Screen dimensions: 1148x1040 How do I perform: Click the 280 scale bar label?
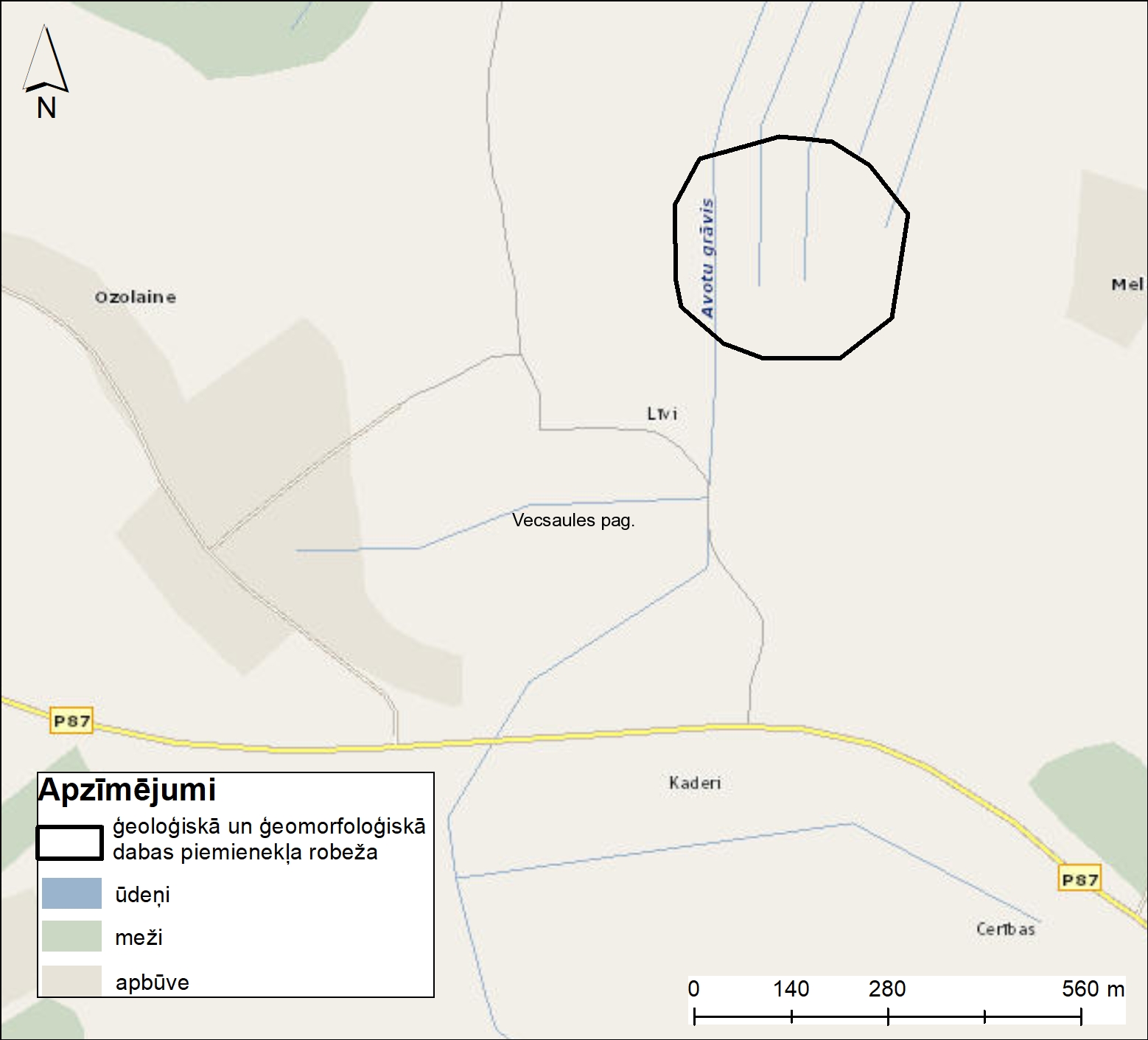pyautogui.click(x=887, y=988)
